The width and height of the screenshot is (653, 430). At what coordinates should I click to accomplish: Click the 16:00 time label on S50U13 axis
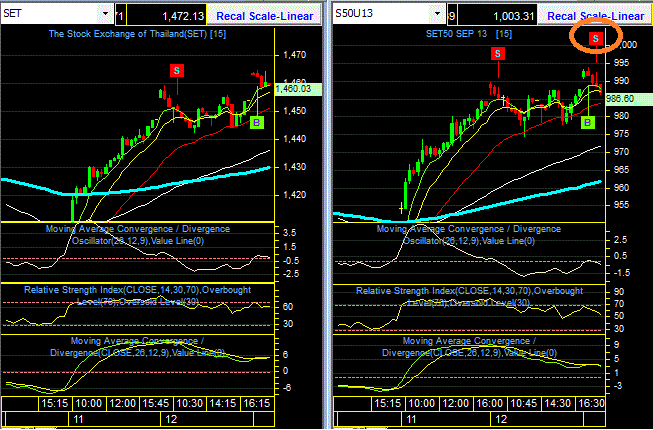(x=489, y=403)
